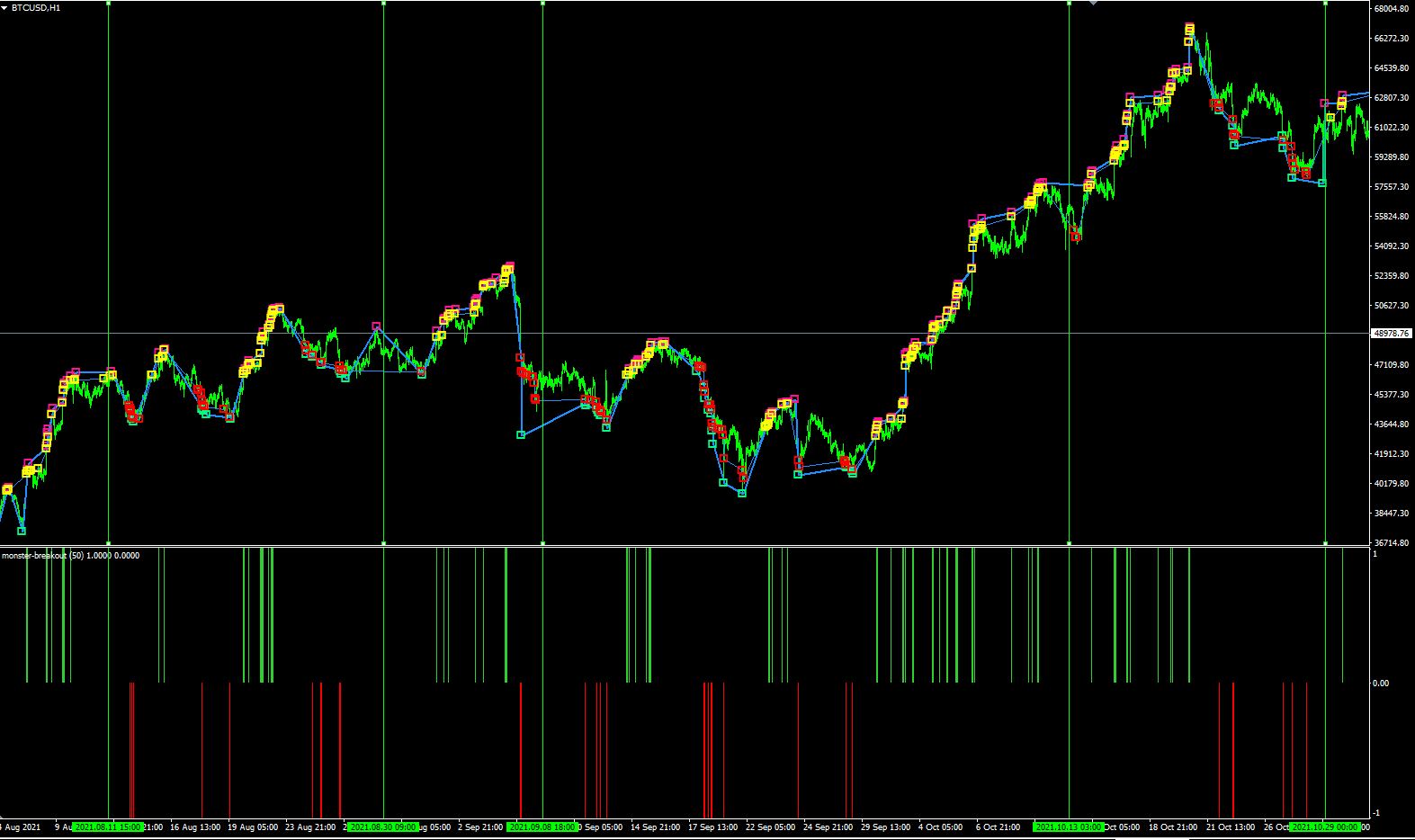
Task: Click the 68004.80 price scale label
Action: point(1391,9)
